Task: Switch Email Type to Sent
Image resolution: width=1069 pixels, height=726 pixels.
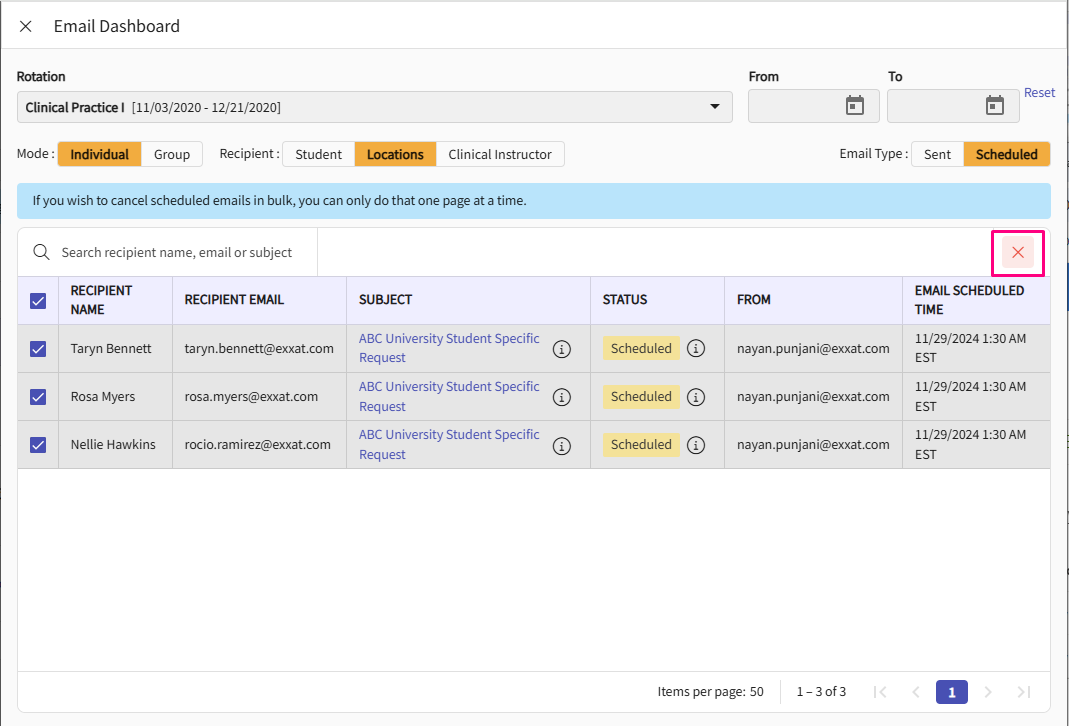Action: coord(937,154)
